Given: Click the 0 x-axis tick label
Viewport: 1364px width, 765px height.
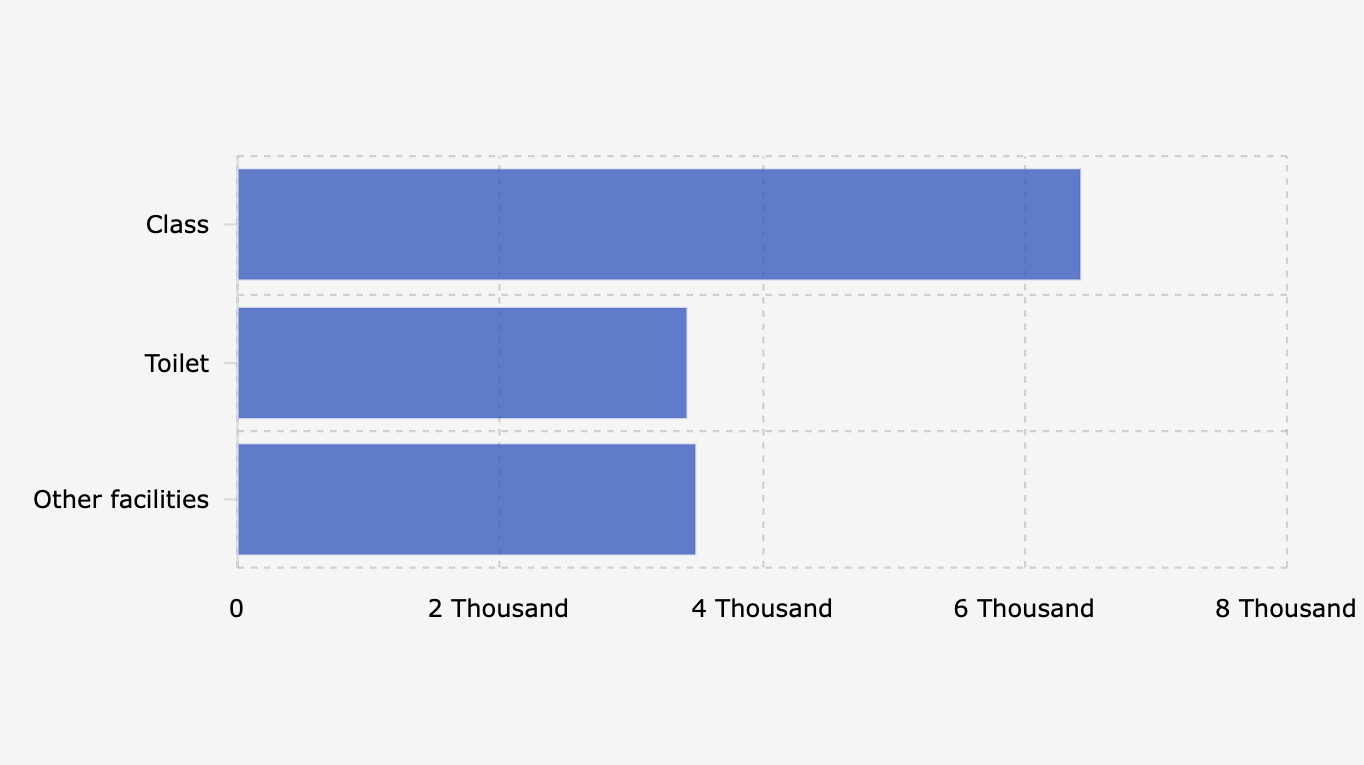Looking at the screenshot, I should point(237,609).
